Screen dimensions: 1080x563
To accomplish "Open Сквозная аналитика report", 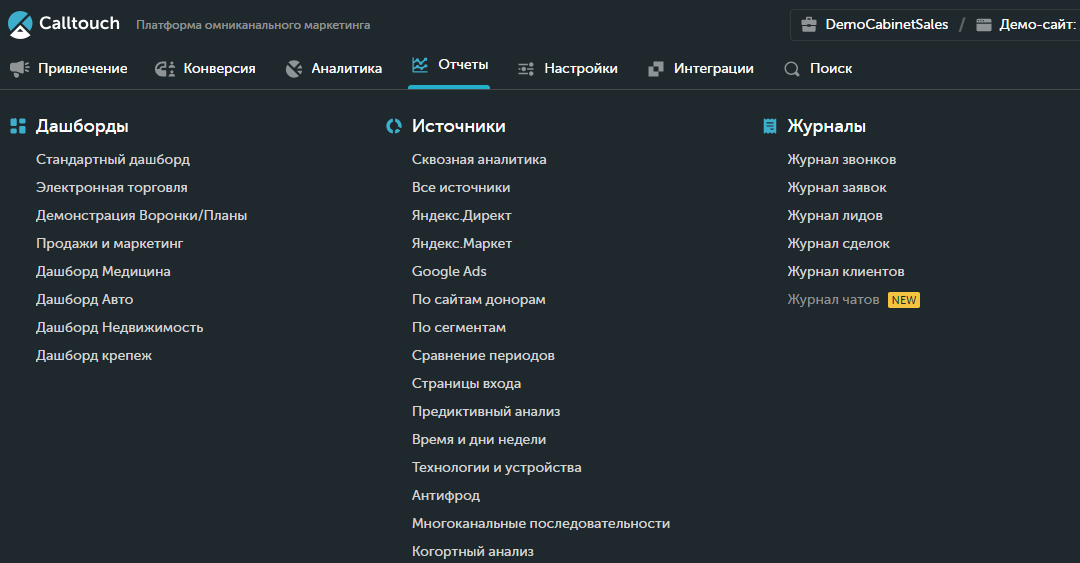I will tap(479, 159).
